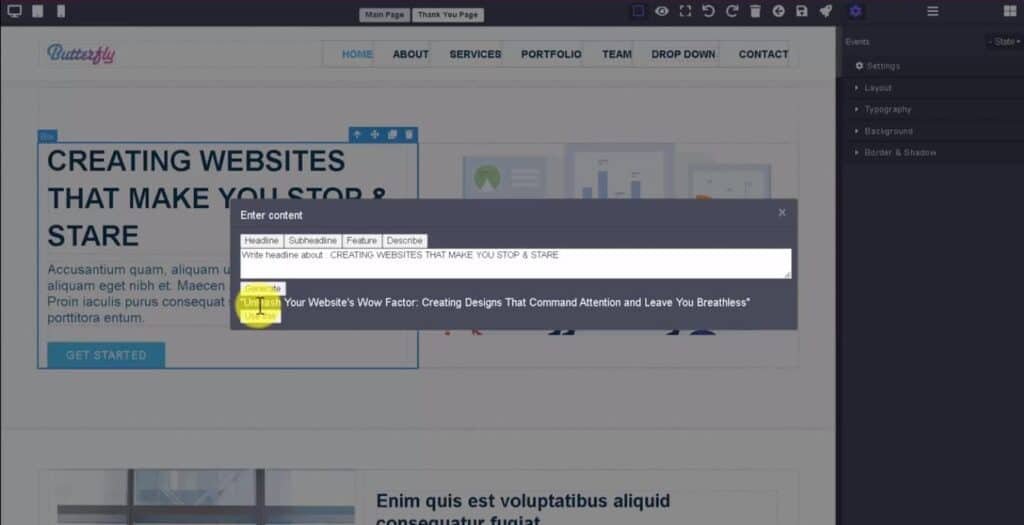Open style manager gear icon in toolbar
The height and width of the screenshot is (525, 1024).
[856, 11]
